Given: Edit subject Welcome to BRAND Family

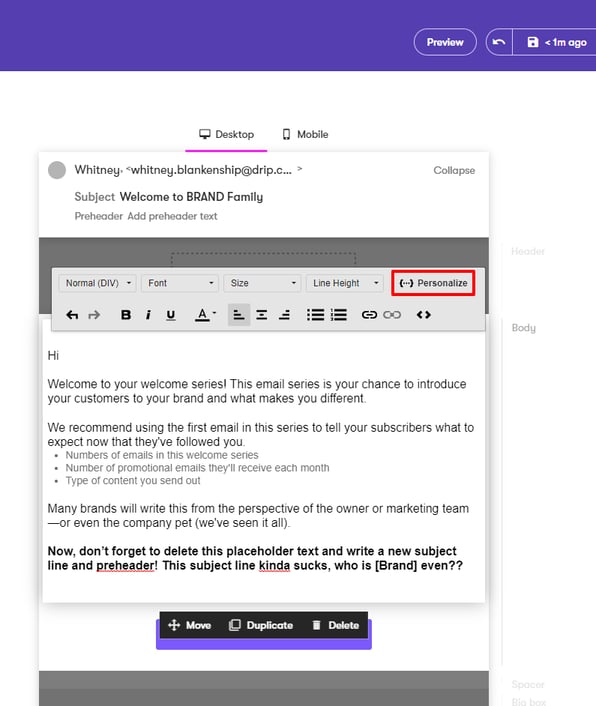Looking at the screenshot, I should pyautogui.click(x=191, y=197).
